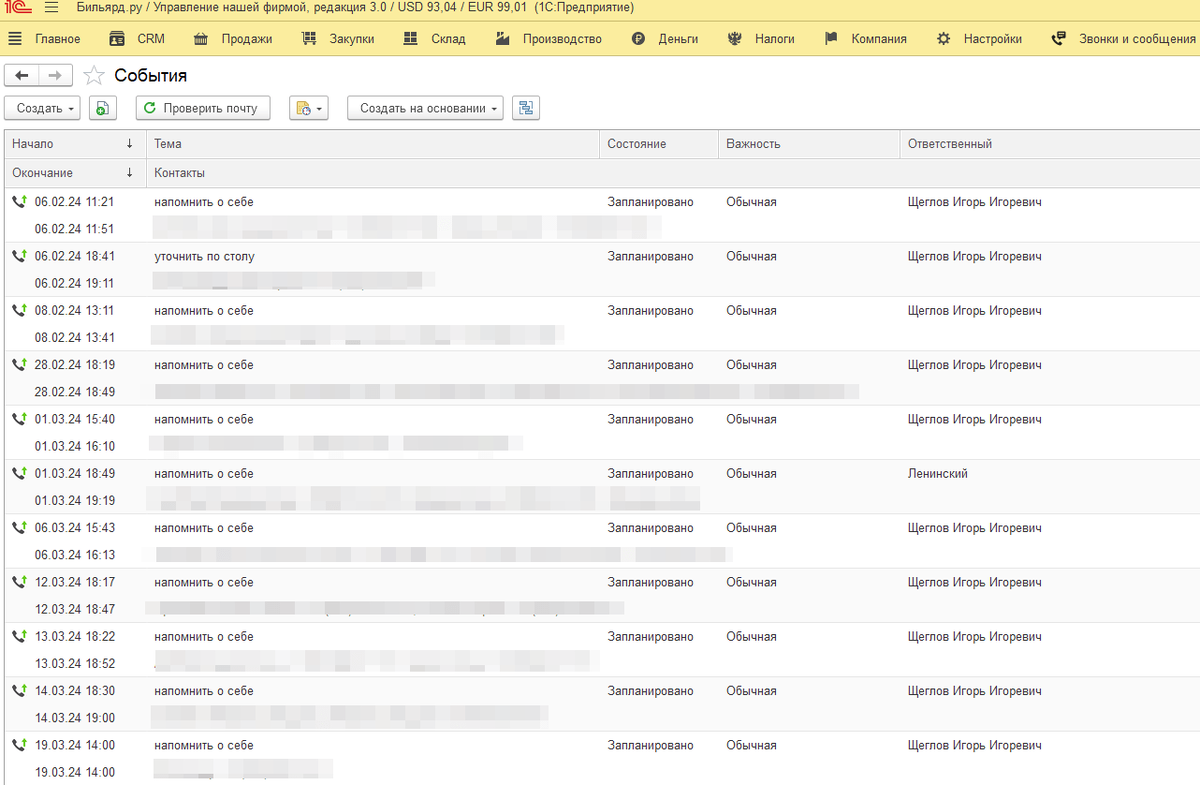The width and height of the screenshot is (1200, 785).
Task: Open Звонки и сообщения section
Action: point(1124,39)
